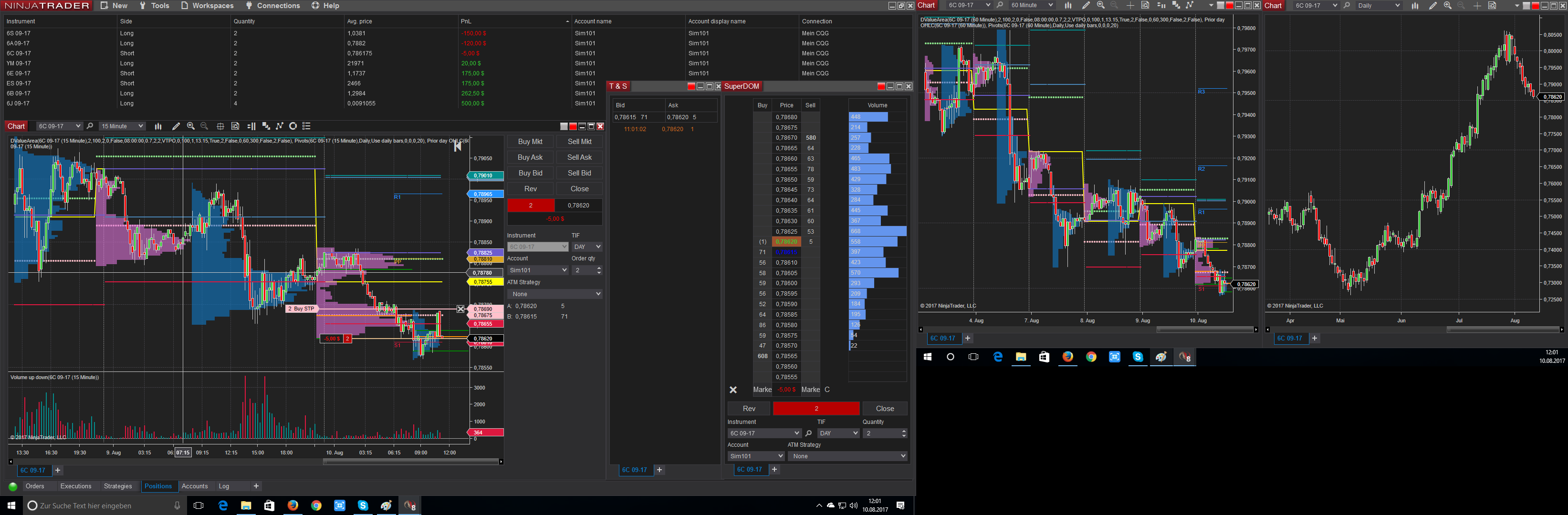Image resolution: width=1568 pixels, height=515 pixels.
Task: Open the Tools menu
Action: pyautogui.click(x=154, y=5)
